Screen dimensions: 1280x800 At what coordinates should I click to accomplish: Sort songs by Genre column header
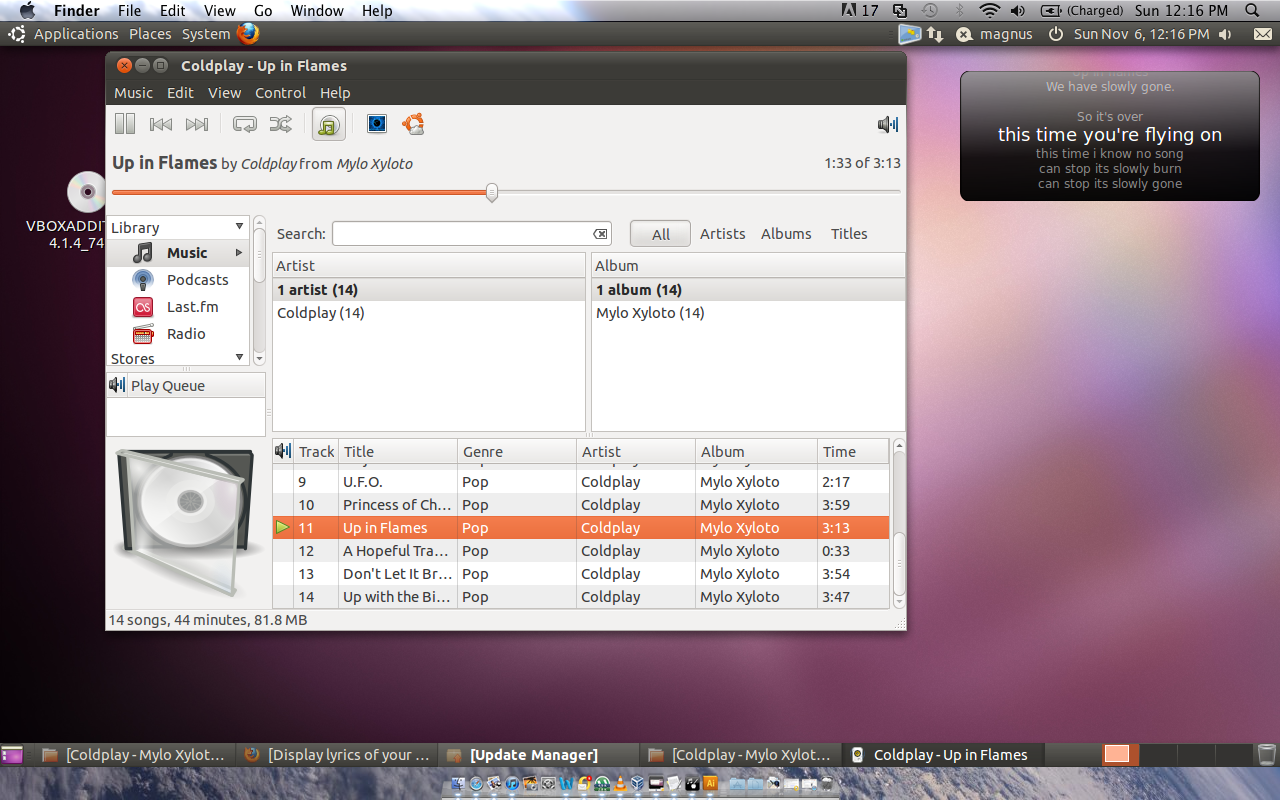(x=517, y=452)
